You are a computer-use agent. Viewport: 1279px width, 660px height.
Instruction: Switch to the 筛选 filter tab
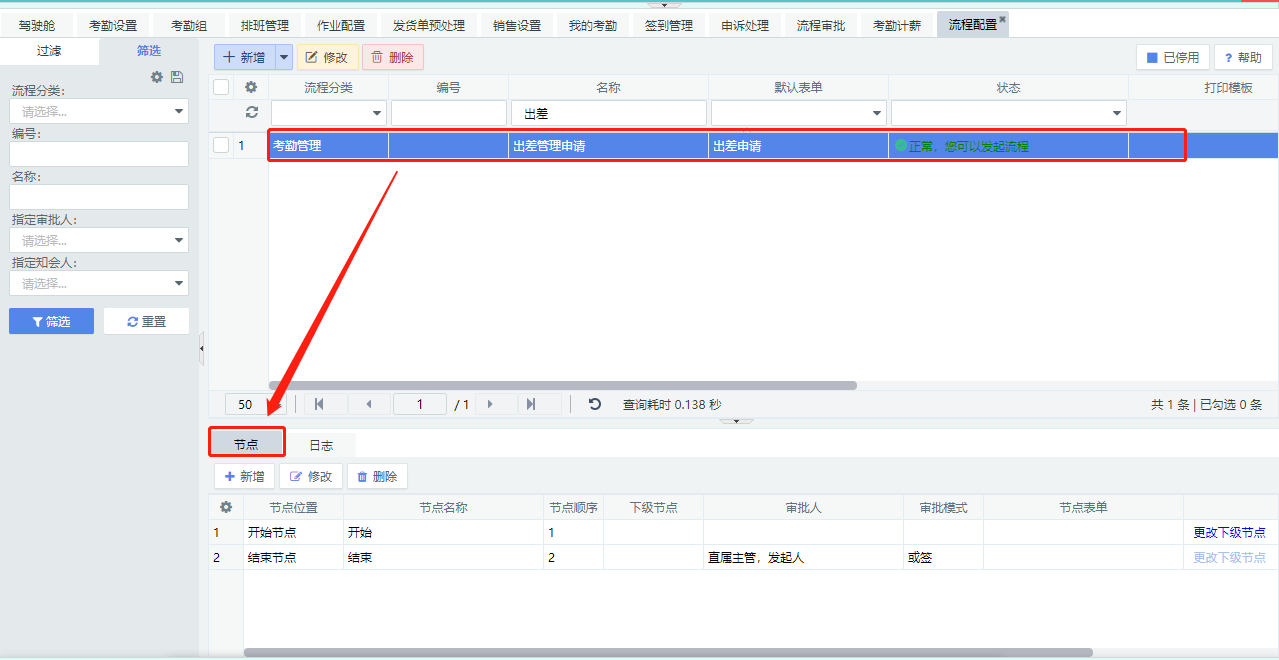click(149, 51)
